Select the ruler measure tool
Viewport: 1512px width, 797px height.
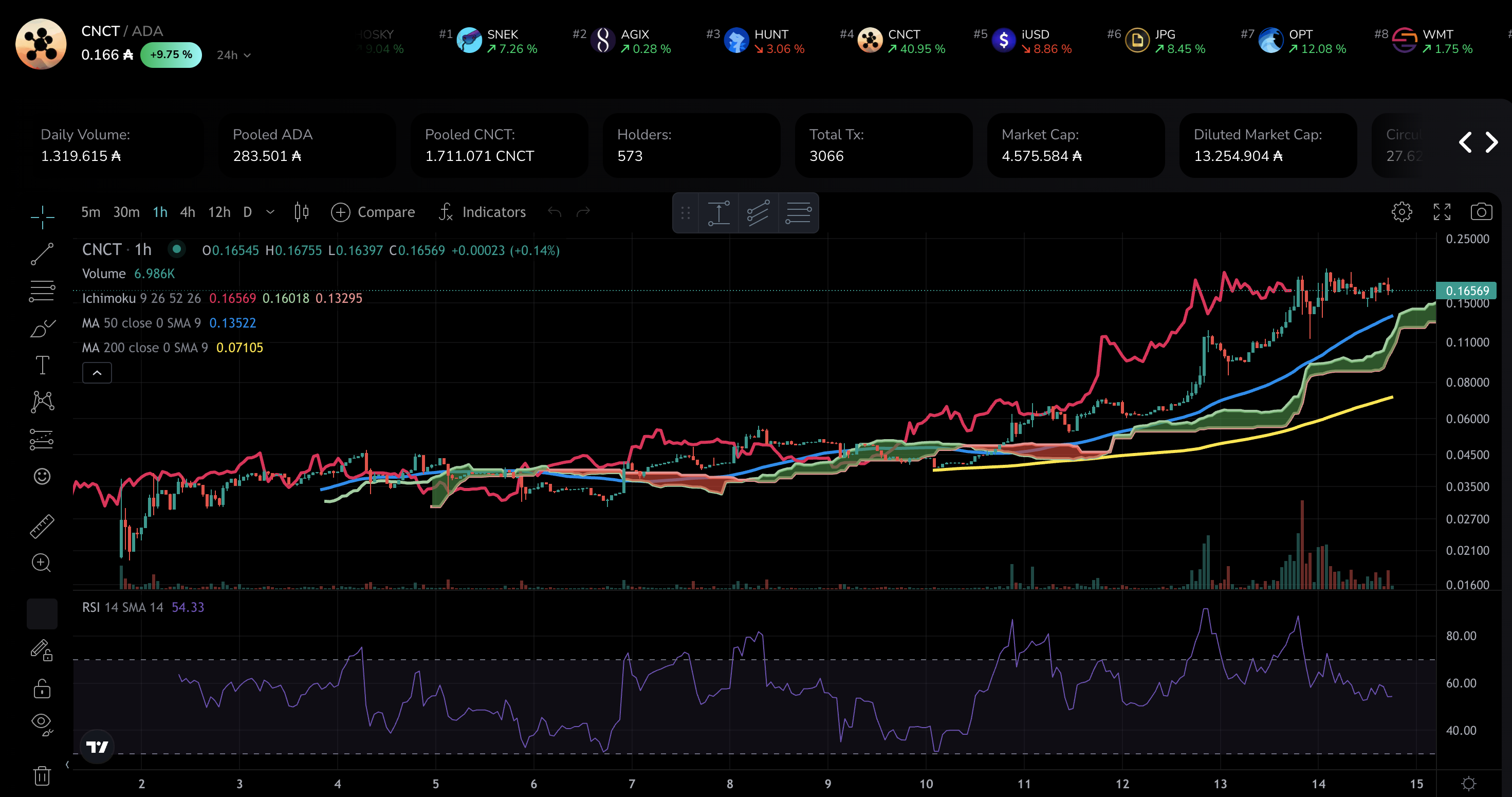[42, 526]
